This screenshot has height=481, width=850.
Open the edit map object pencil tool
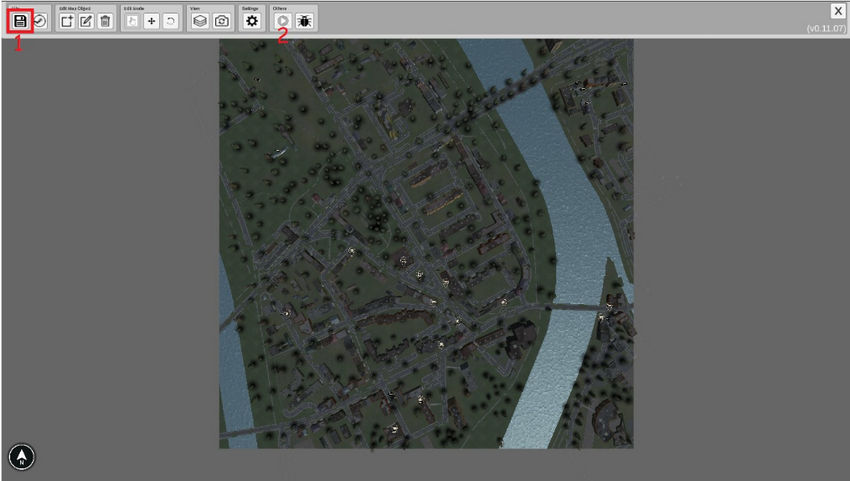pos(86,21)
